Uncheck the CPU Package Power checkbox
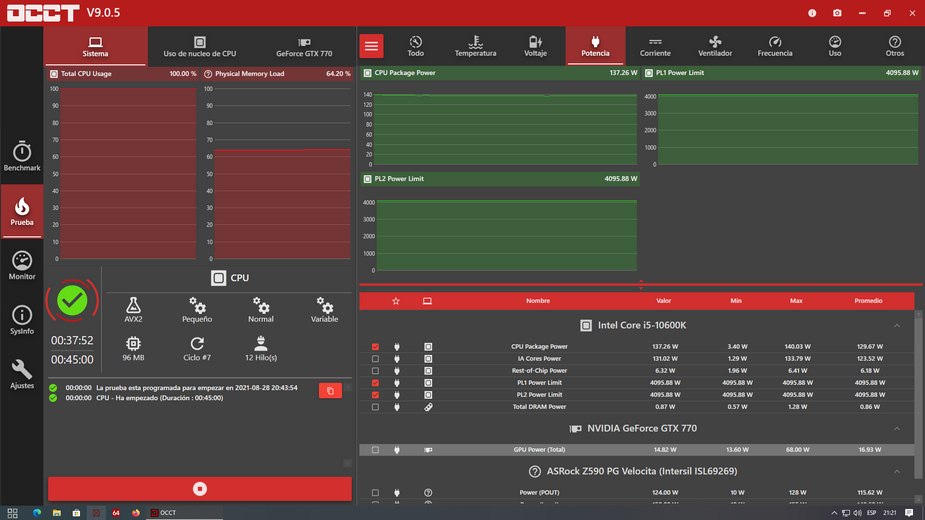The height and width of the screenshot is (520, 925). (x=375, y=347)
